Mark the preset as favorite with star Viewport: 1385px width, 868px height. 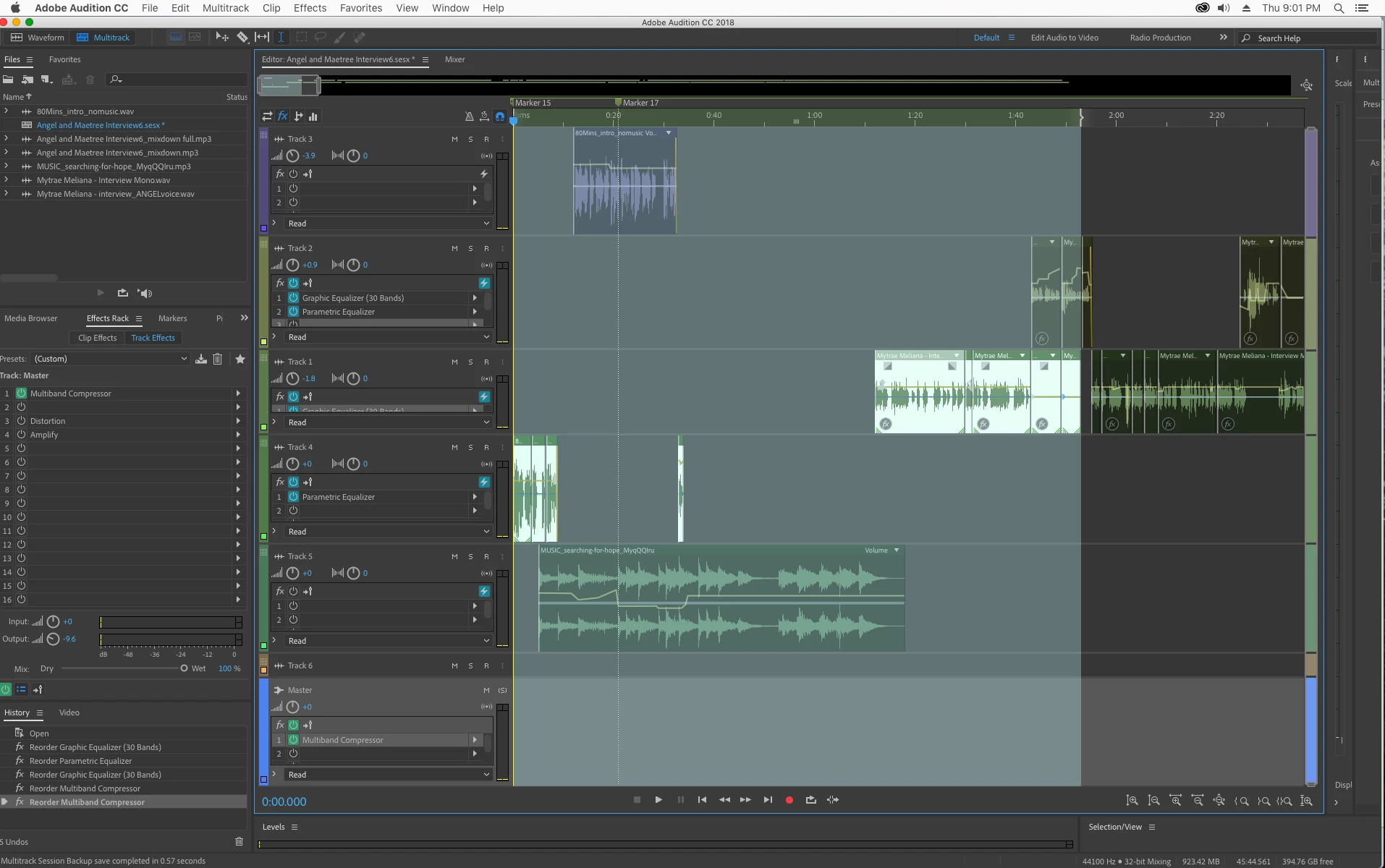coord(240,359)
